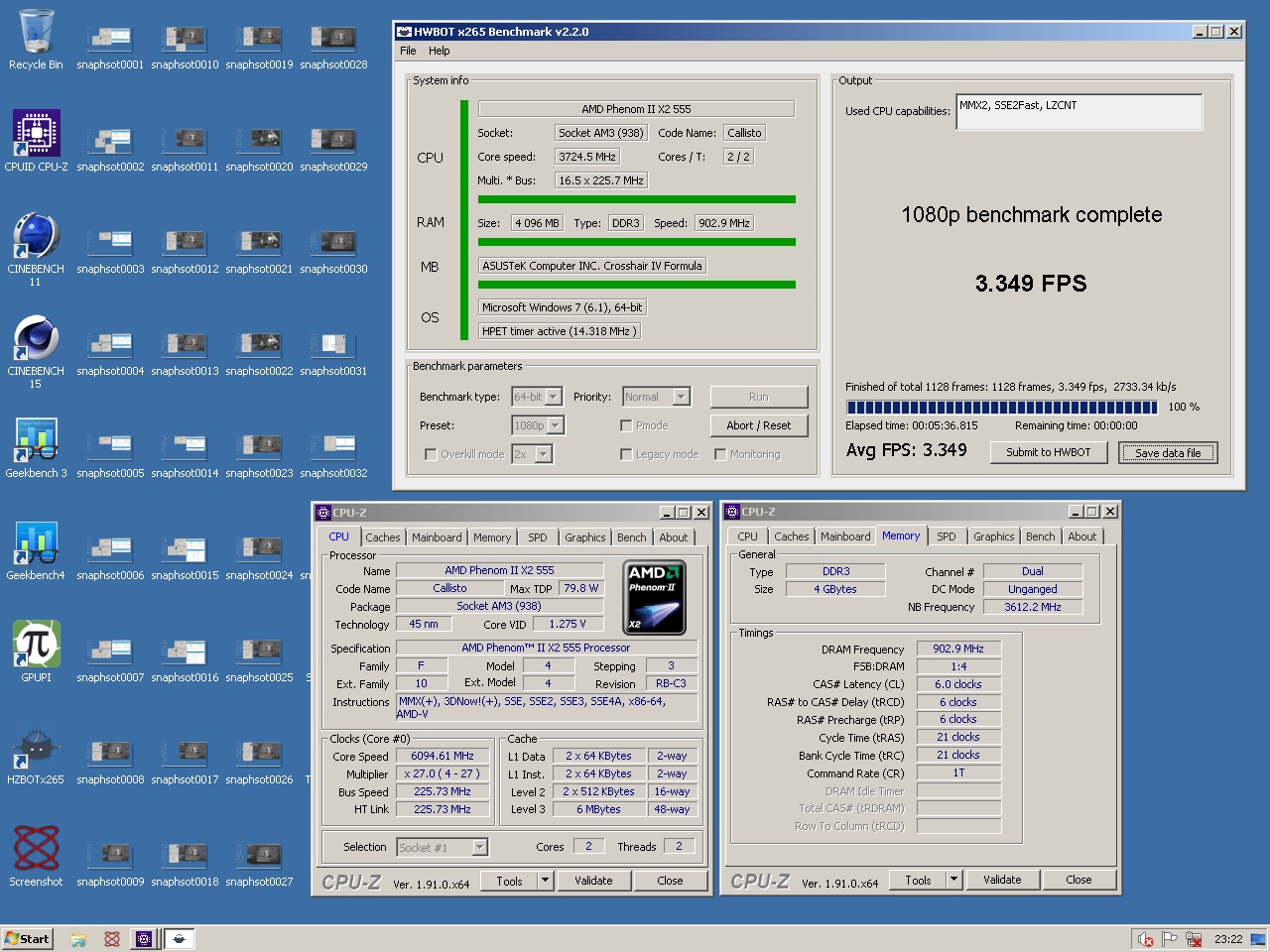Click the Show desktop tray button
The height and width of the screenshot is (952, 1270).
(1258, 939)
